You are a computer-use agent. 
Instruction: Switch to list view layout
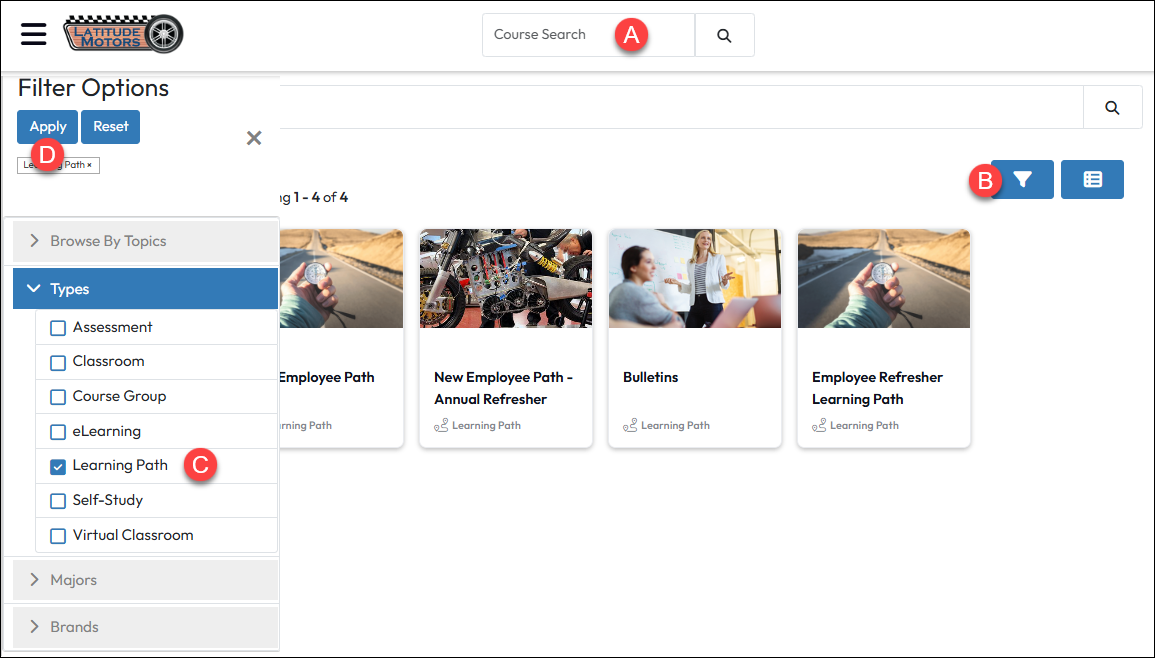point(1092,180)
